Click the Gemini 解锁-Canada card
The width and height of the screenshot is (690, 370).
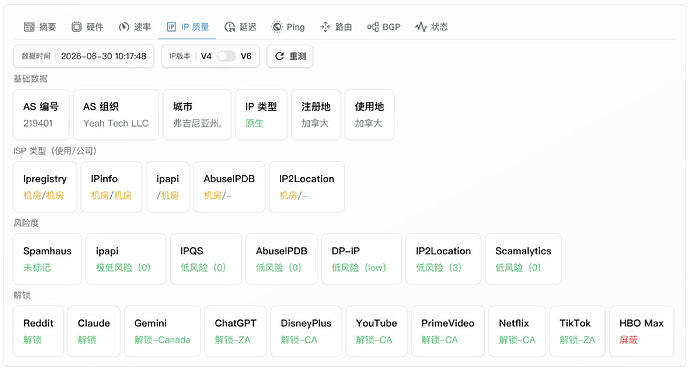point(162,331)
